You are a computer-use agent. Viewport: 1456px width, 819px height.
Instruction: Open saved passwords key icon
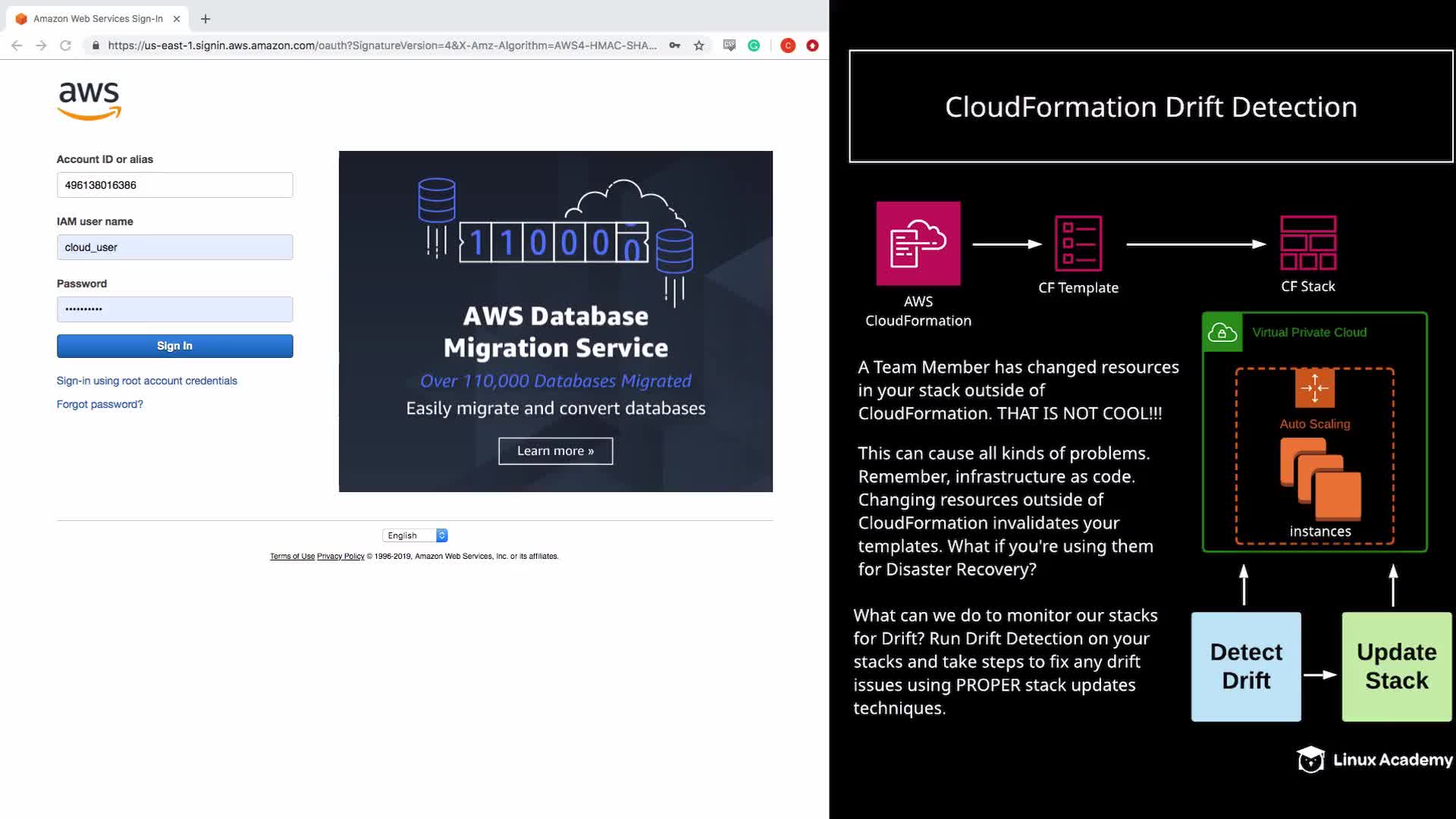pyautogui.click(x=674, y=45)
